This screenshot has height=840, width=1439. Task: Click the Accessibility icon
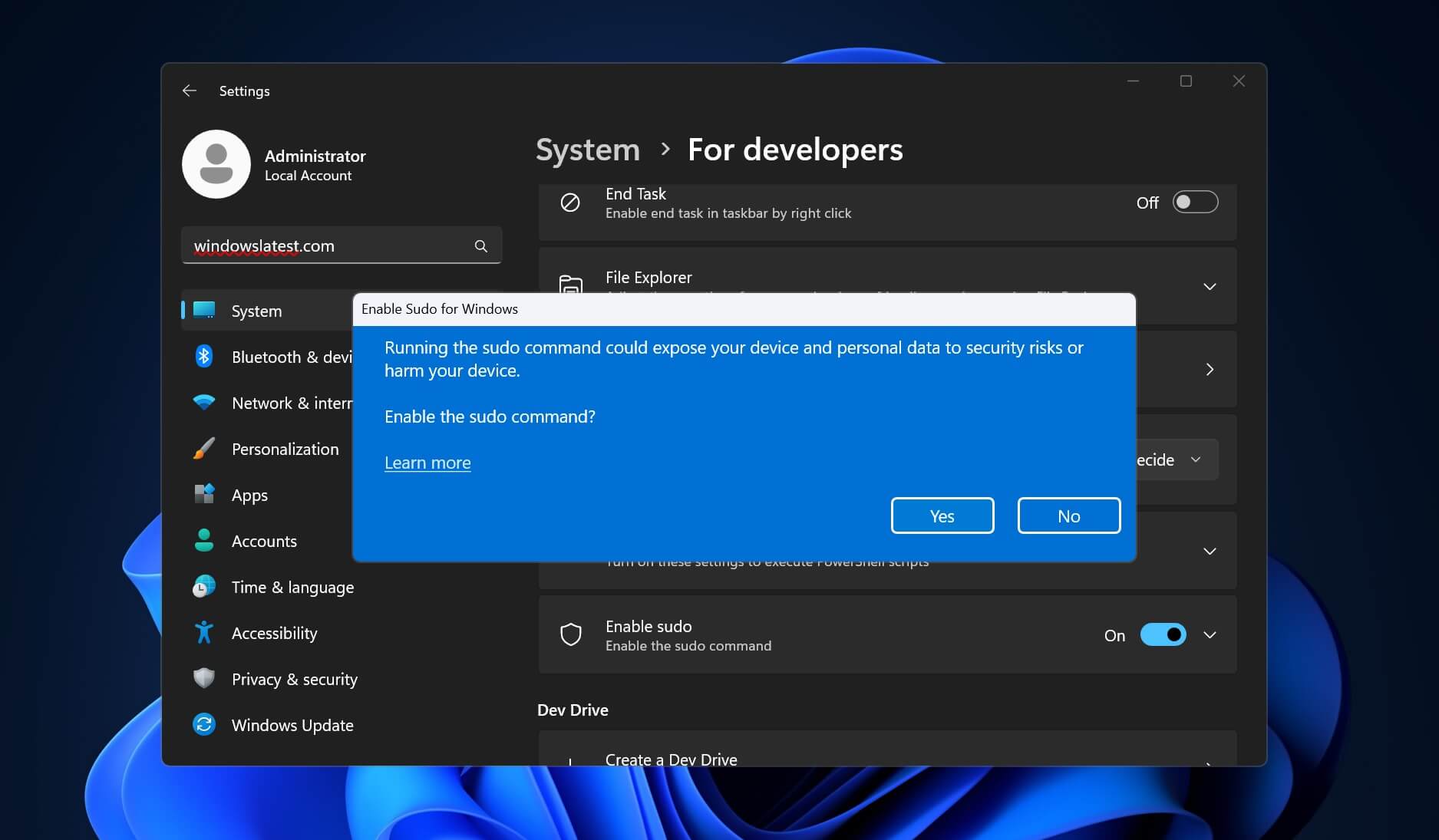tap(203, 632)
